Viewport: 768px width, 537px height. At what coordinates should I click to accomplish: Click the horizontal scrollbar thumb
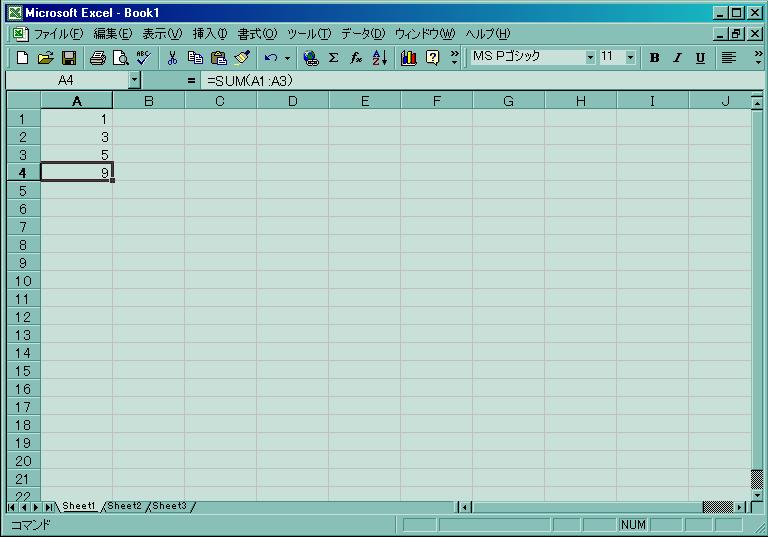pyautogui.click(x=718, y=507)
